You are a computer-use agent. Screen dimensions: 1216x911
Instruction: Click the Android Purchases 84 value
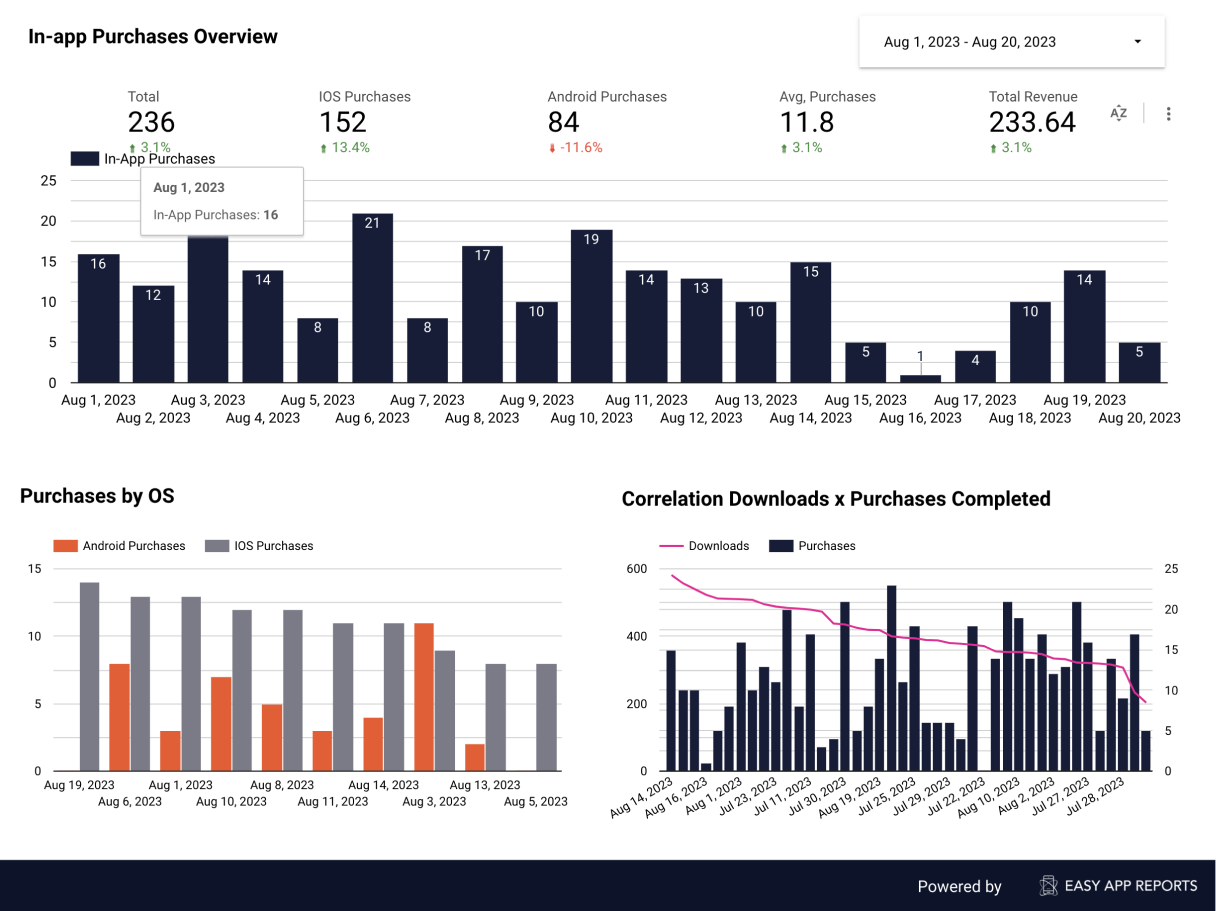click(564, 122)
